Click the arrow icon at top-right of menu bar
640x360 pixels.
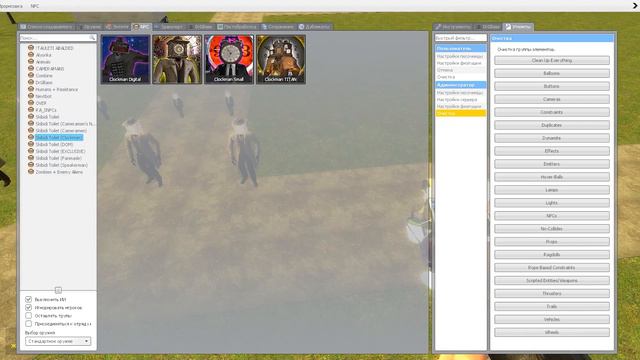tap(636, 6)
